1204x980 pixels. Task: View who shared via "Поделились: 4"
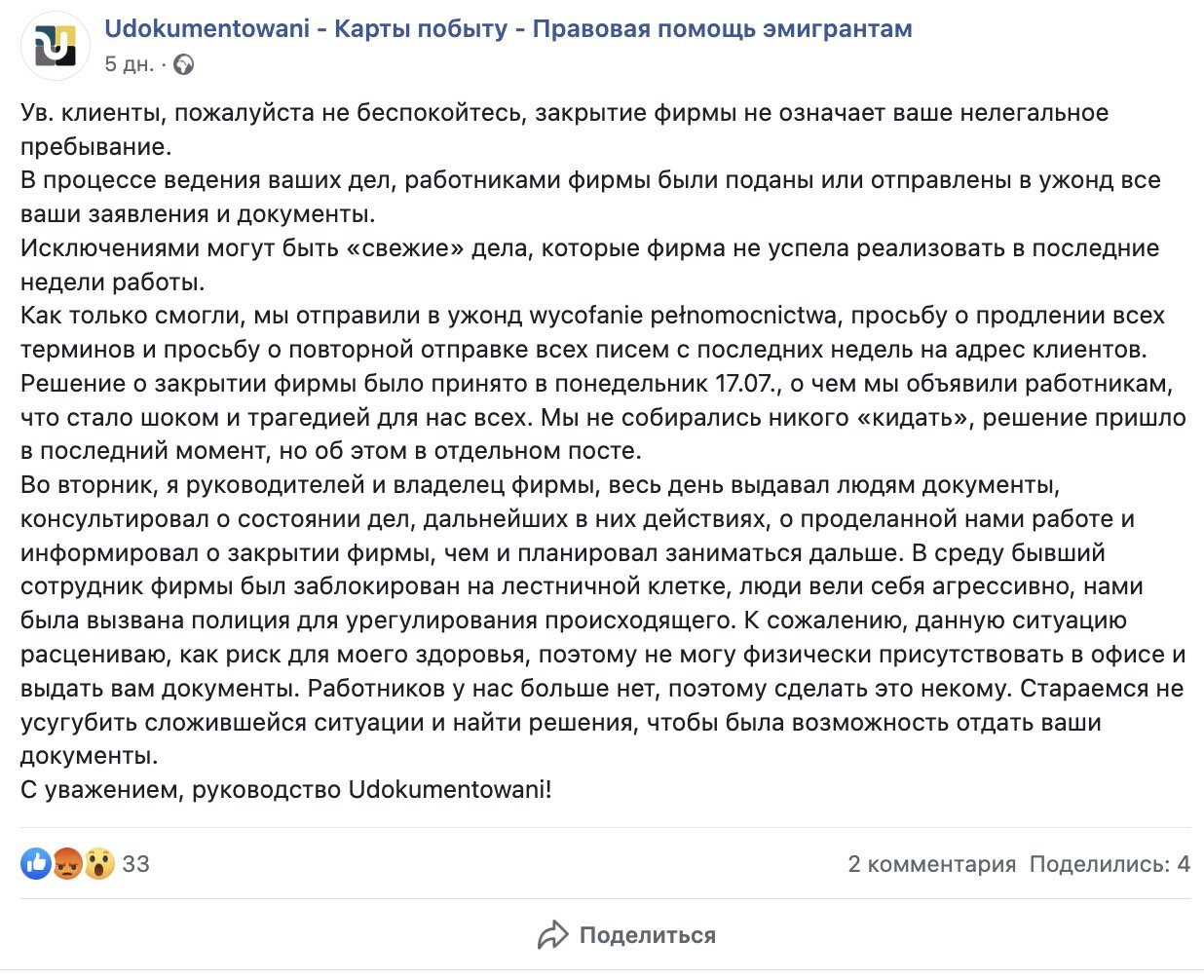point(1110,864)
